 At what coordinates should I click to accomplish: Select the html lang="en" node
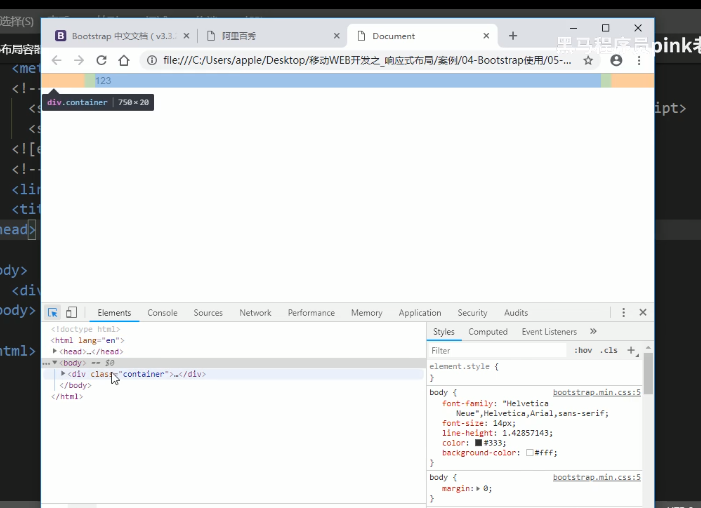pos(87,340)
